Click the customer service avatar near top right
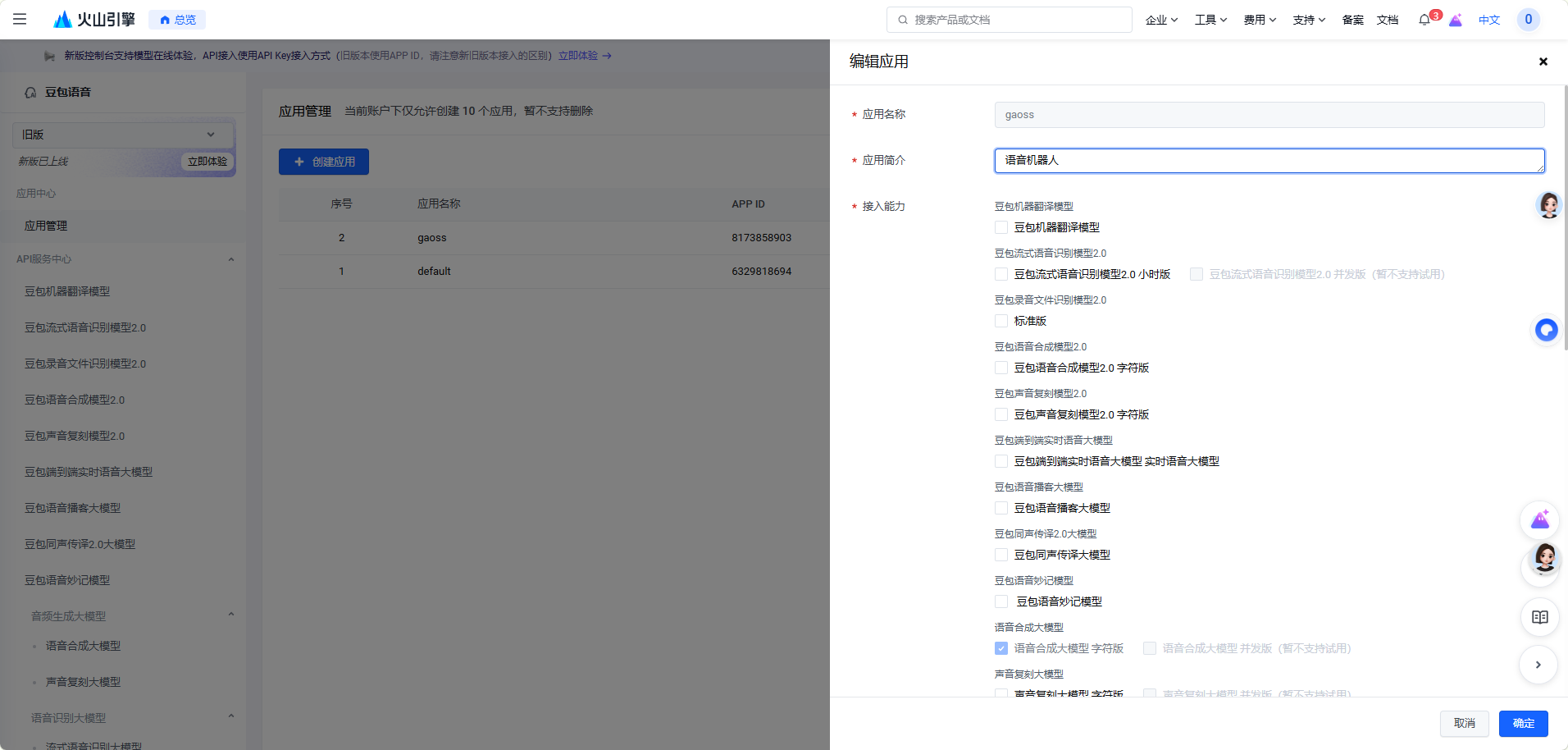Screen dimensions: 1568x750 click(1548, 204)
